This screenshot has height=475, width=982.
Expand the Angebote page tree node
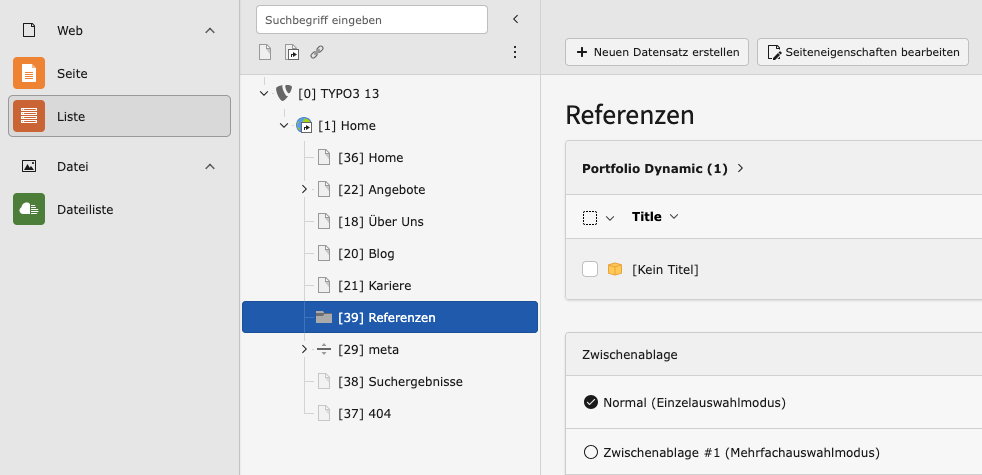(304, 189)
